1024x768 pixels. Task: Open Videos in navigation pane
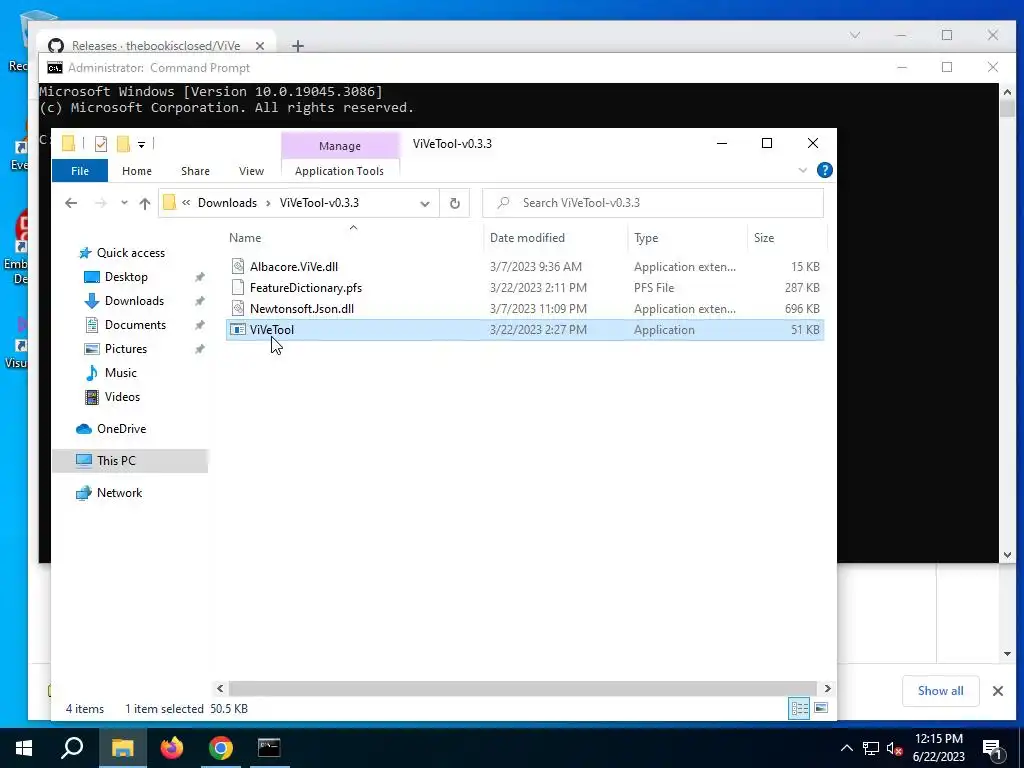pyautogui.click(x=122, y=397)
